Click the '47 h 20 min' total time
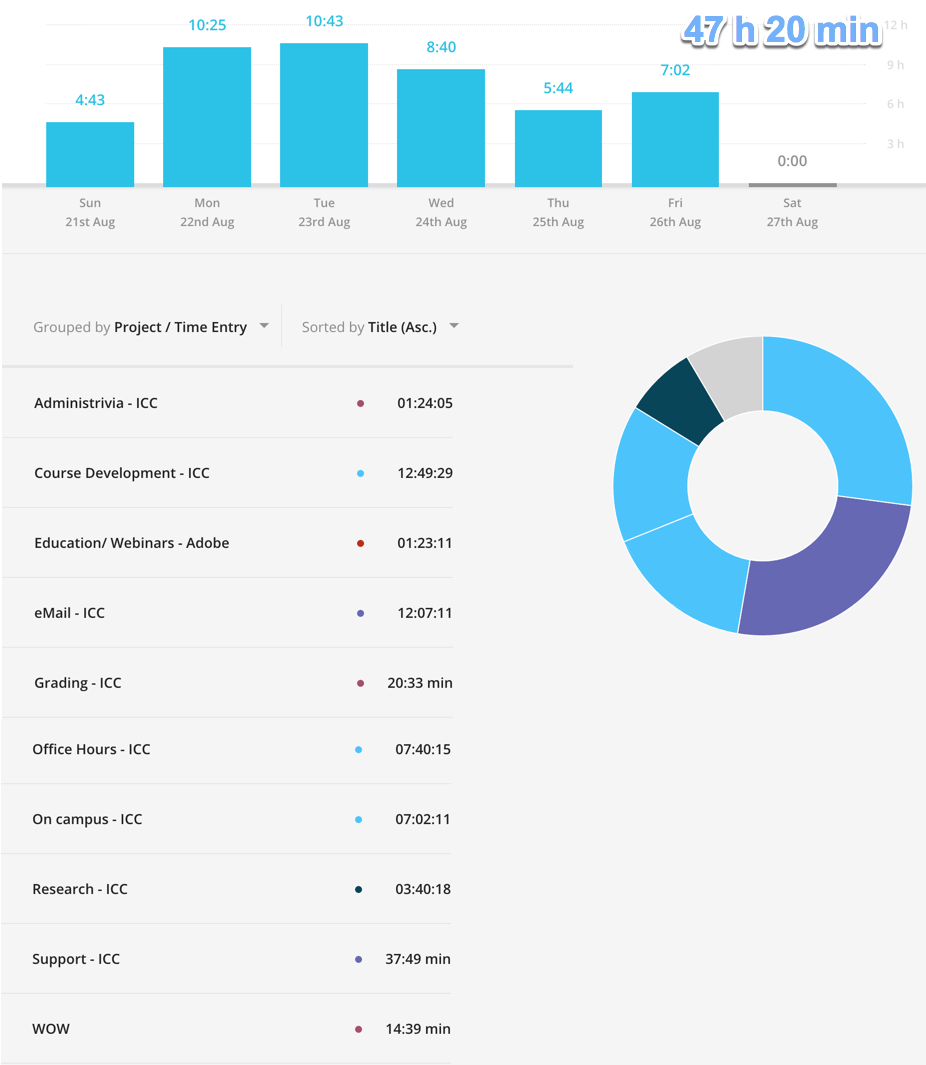 781,31
